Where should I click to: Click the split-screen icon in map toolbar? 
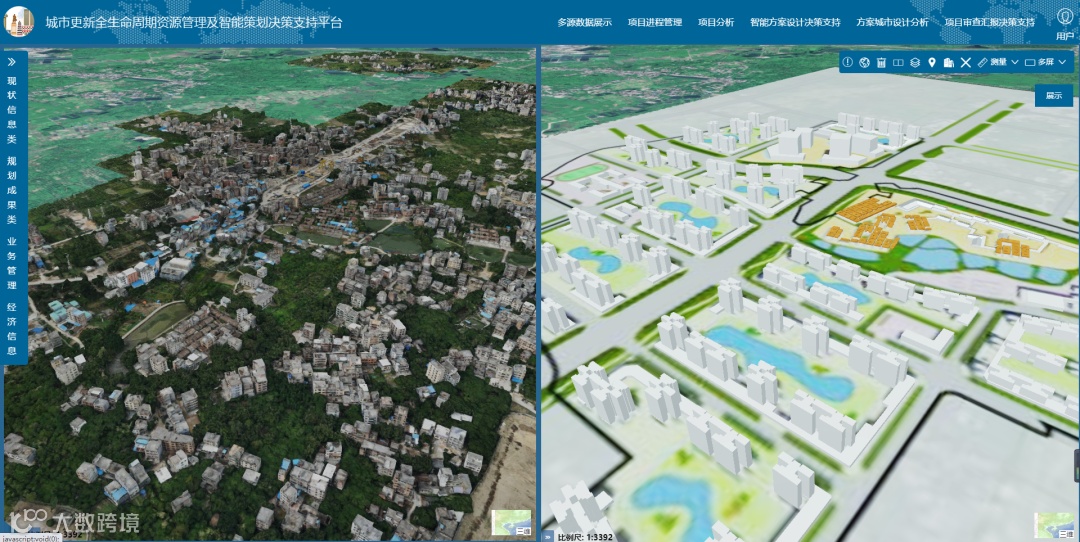[x=898, y=63]
